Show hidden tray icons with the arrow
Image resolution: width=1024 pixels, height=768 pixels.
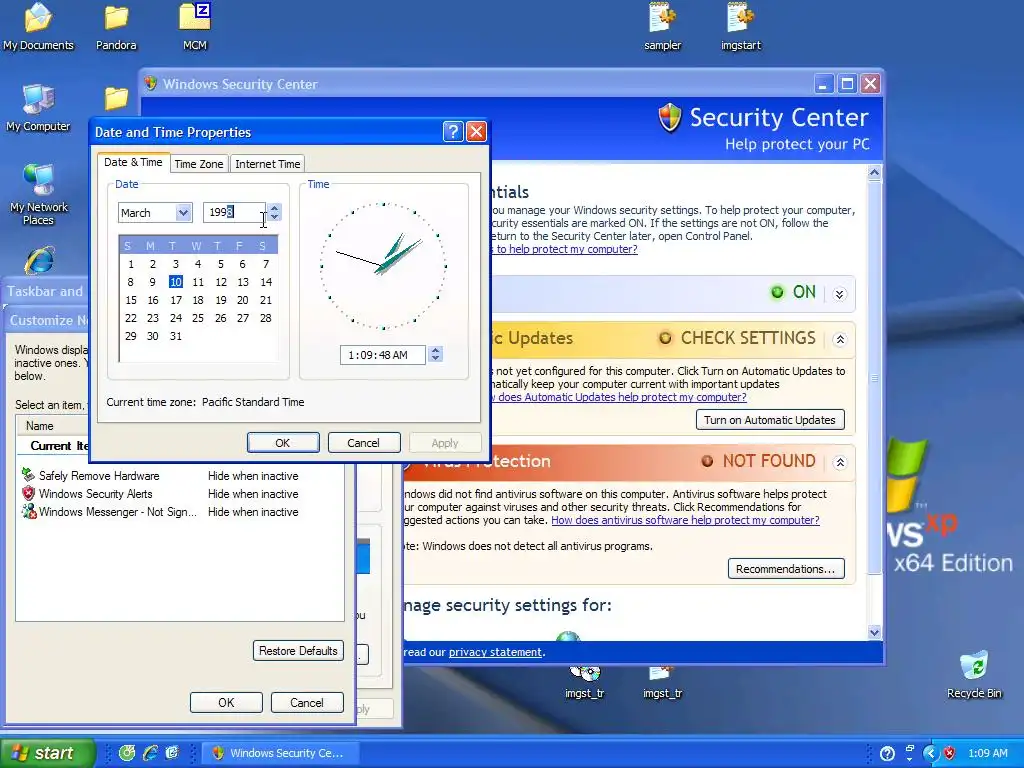point(930,754)
